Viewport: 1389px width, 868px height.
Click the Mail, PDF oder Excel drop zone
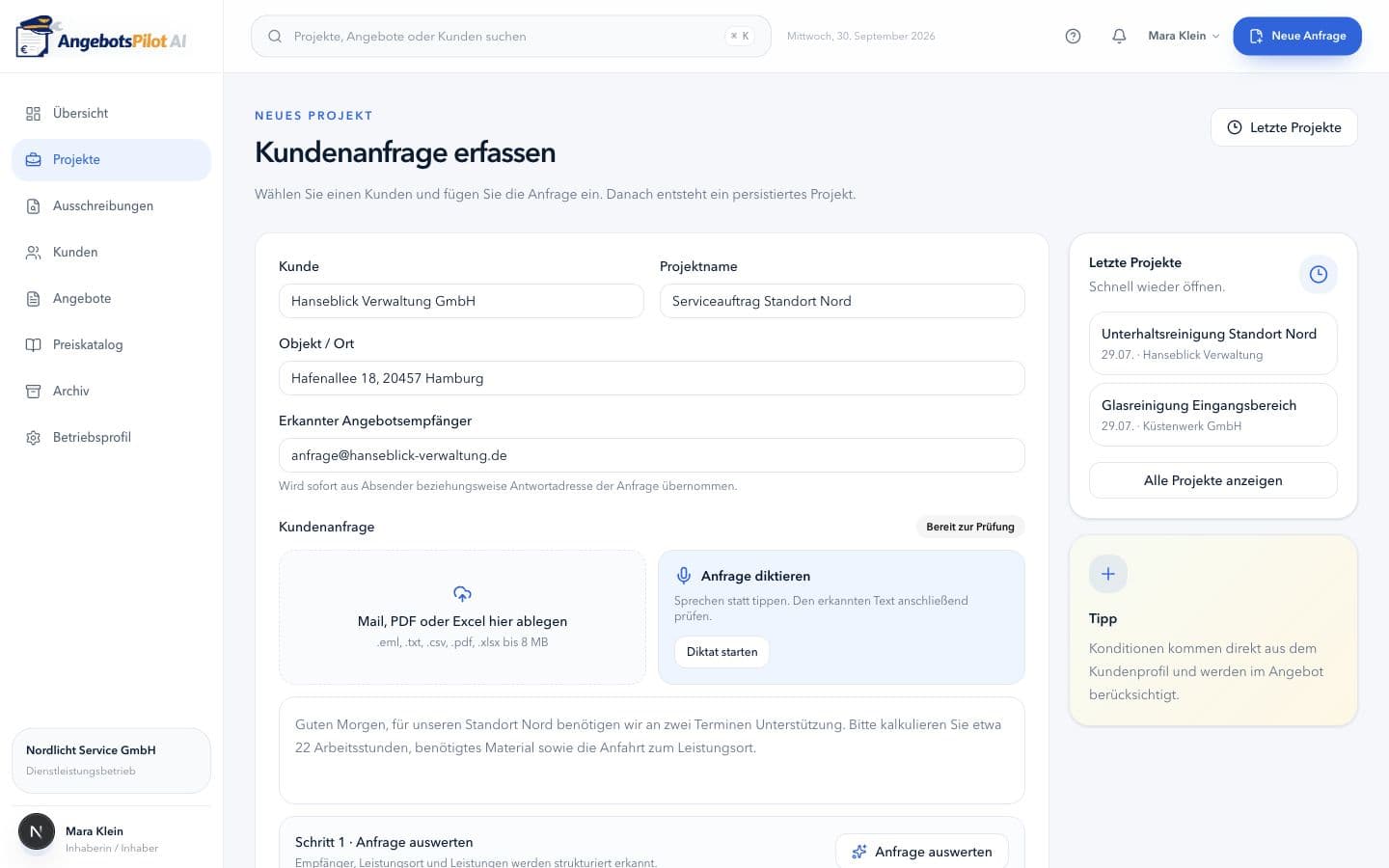pyautogui.click(x=462, y=617)
